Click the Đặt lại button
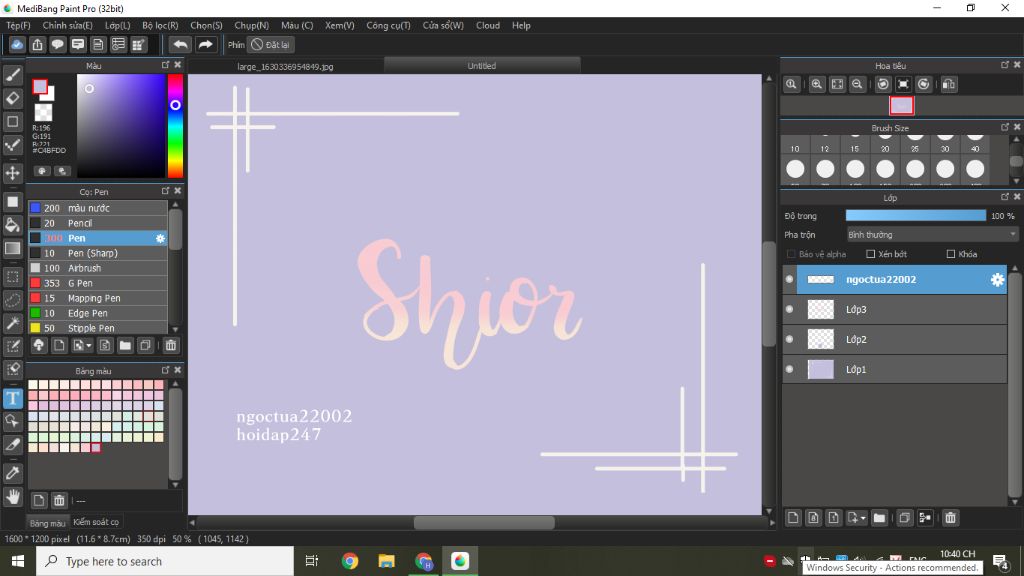1024x576 pixels. 270,44
